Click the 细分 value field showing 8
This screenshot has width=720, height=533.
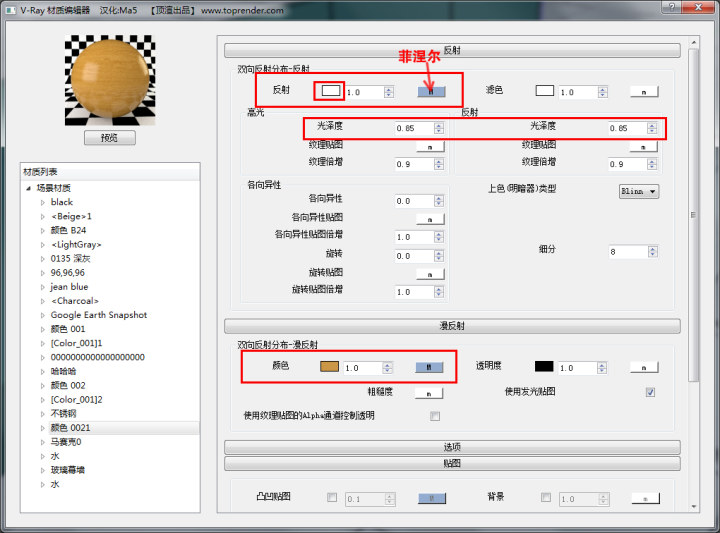pyautogui.click(x=628, y=252)
